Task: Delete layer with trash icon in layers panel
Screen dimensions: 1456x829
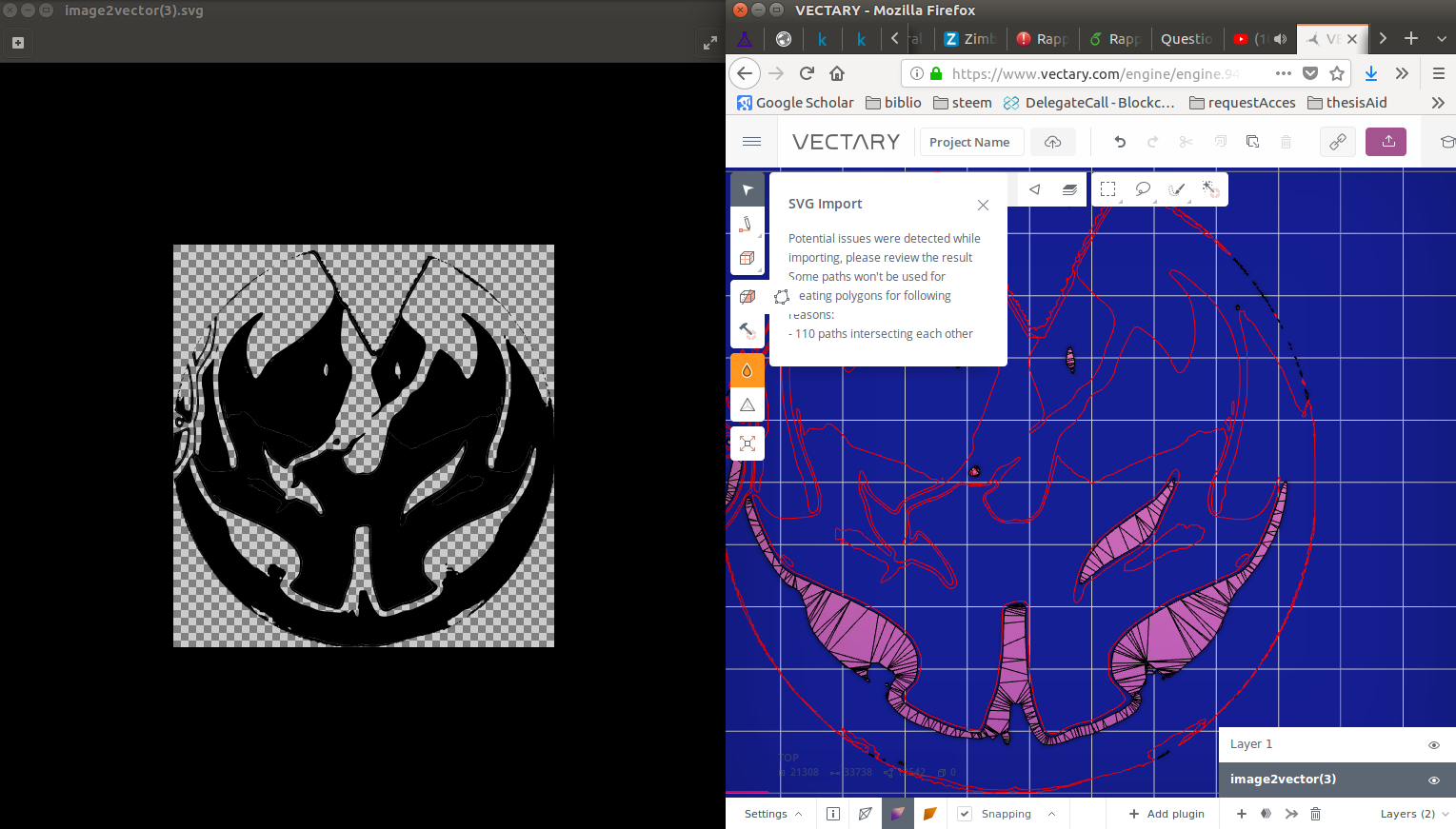Action: [x=1315, y=814]
